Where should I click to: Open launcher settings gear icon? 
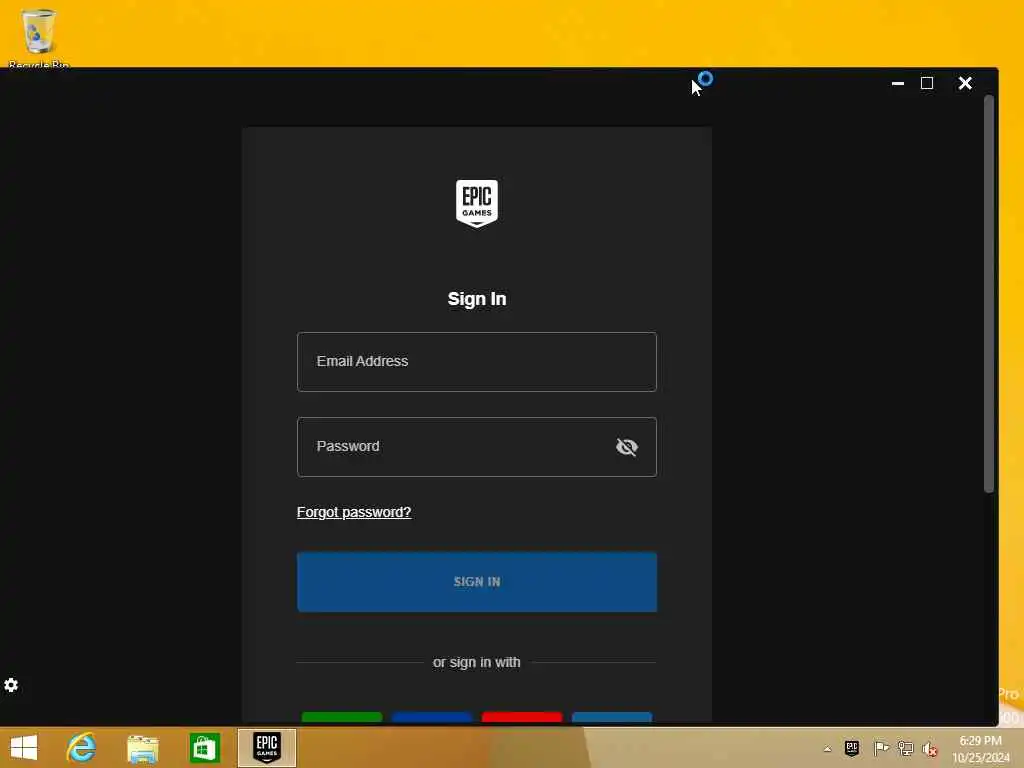coord(11,685)
